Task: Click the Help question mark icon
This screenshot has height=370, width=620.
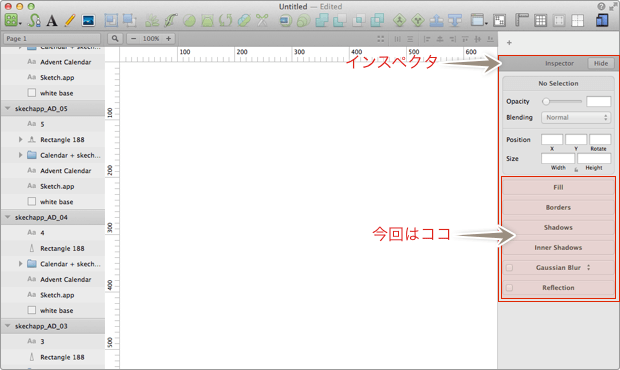Action: pyautogui.click(x=601, y=6)
